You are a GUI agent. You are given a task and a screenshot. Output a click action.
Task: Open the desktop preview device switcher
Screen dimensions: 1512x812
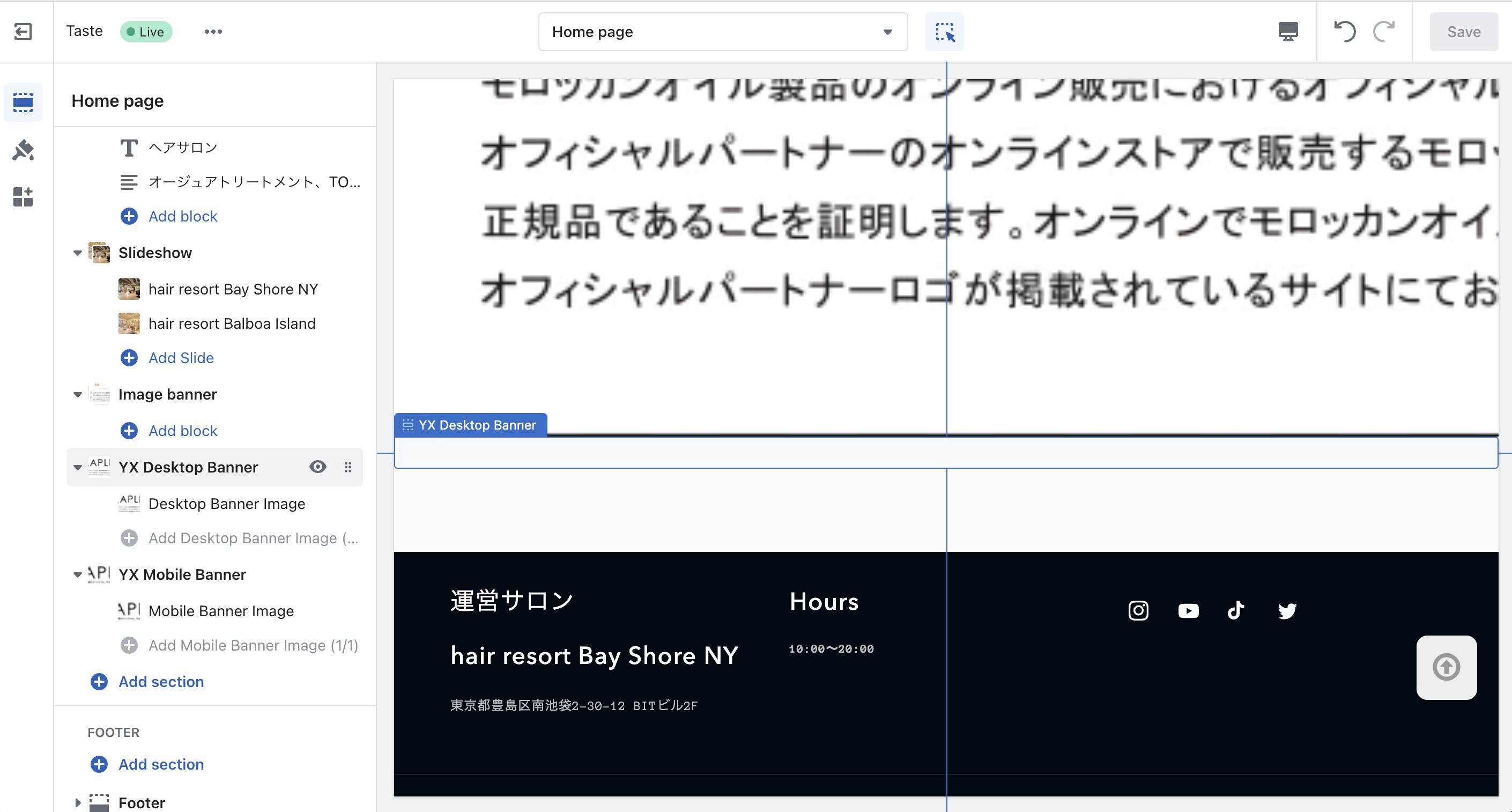[x=1288, y=32]
